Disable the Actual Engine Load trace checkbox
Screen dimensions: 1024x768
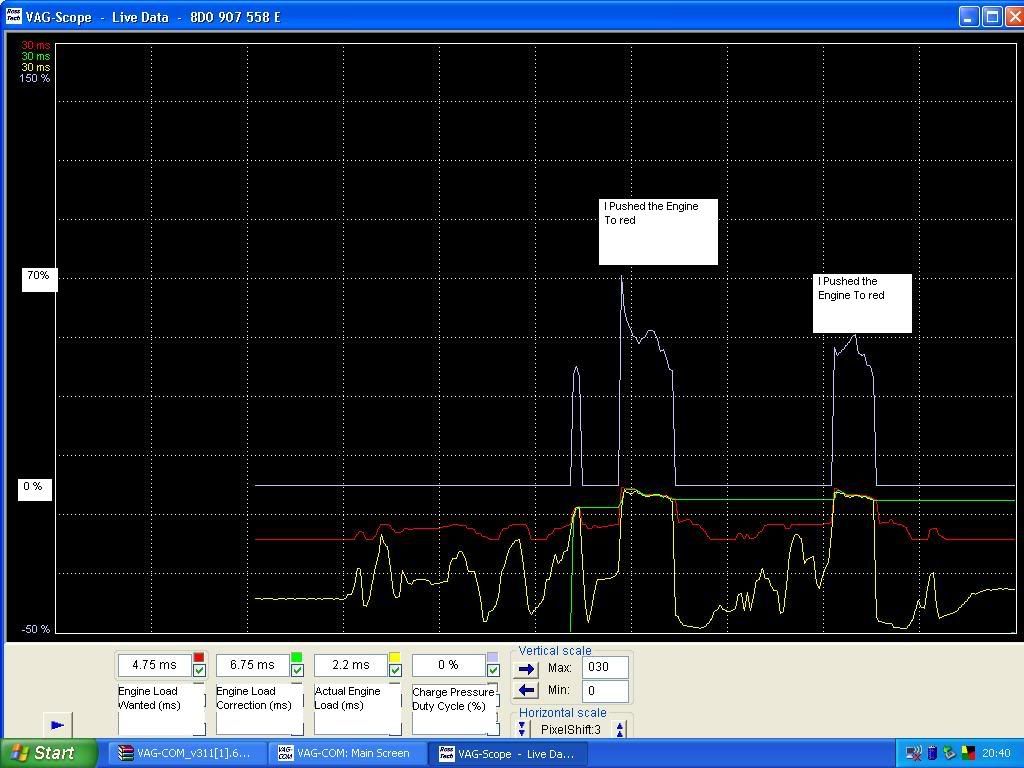tap(395, 670)
